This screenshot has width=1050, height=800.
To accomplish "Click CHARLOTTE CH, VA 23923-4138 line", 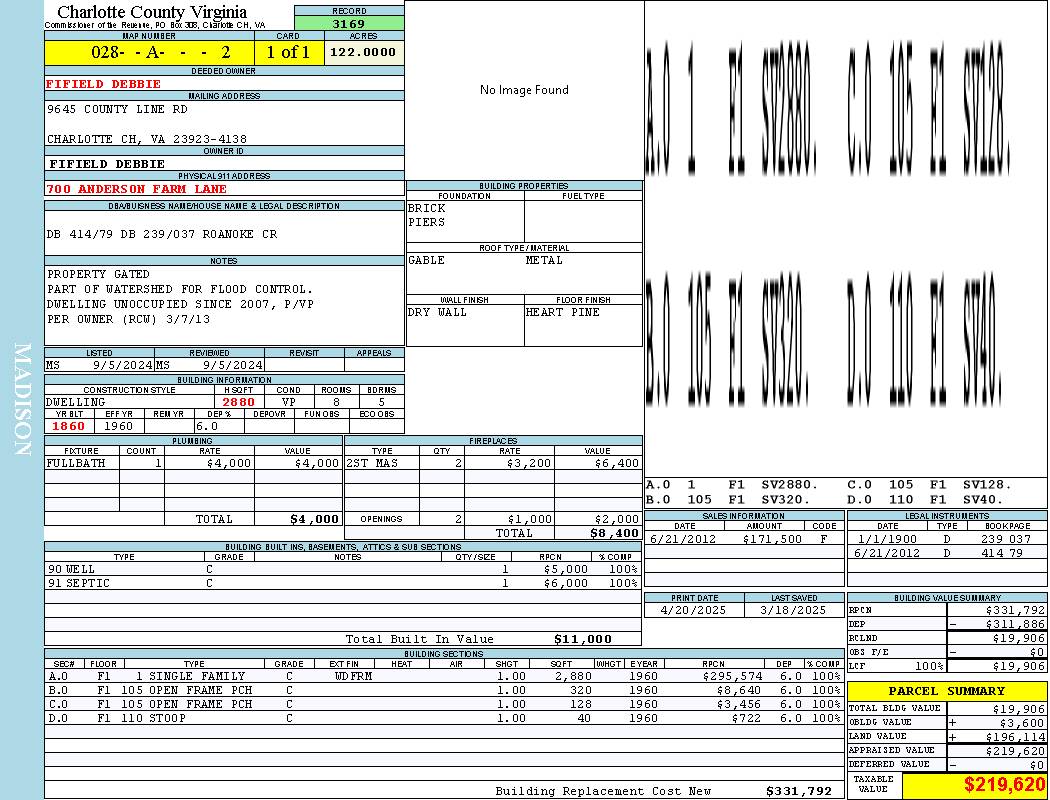I will (x=147, y=139).
